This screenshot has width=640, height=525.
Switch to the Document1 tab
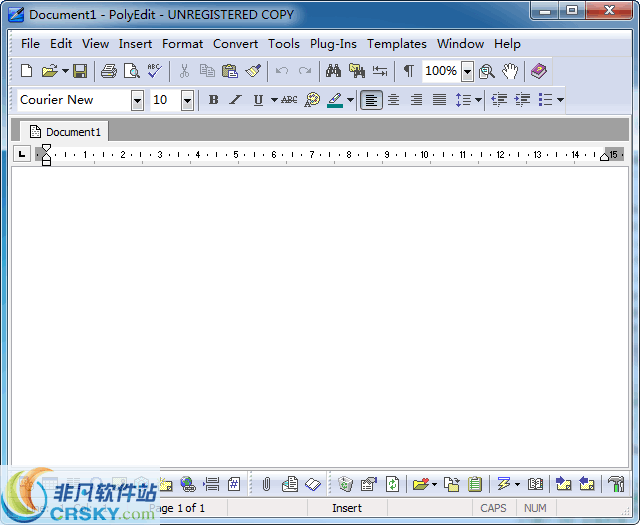click(x=64, y=132)
